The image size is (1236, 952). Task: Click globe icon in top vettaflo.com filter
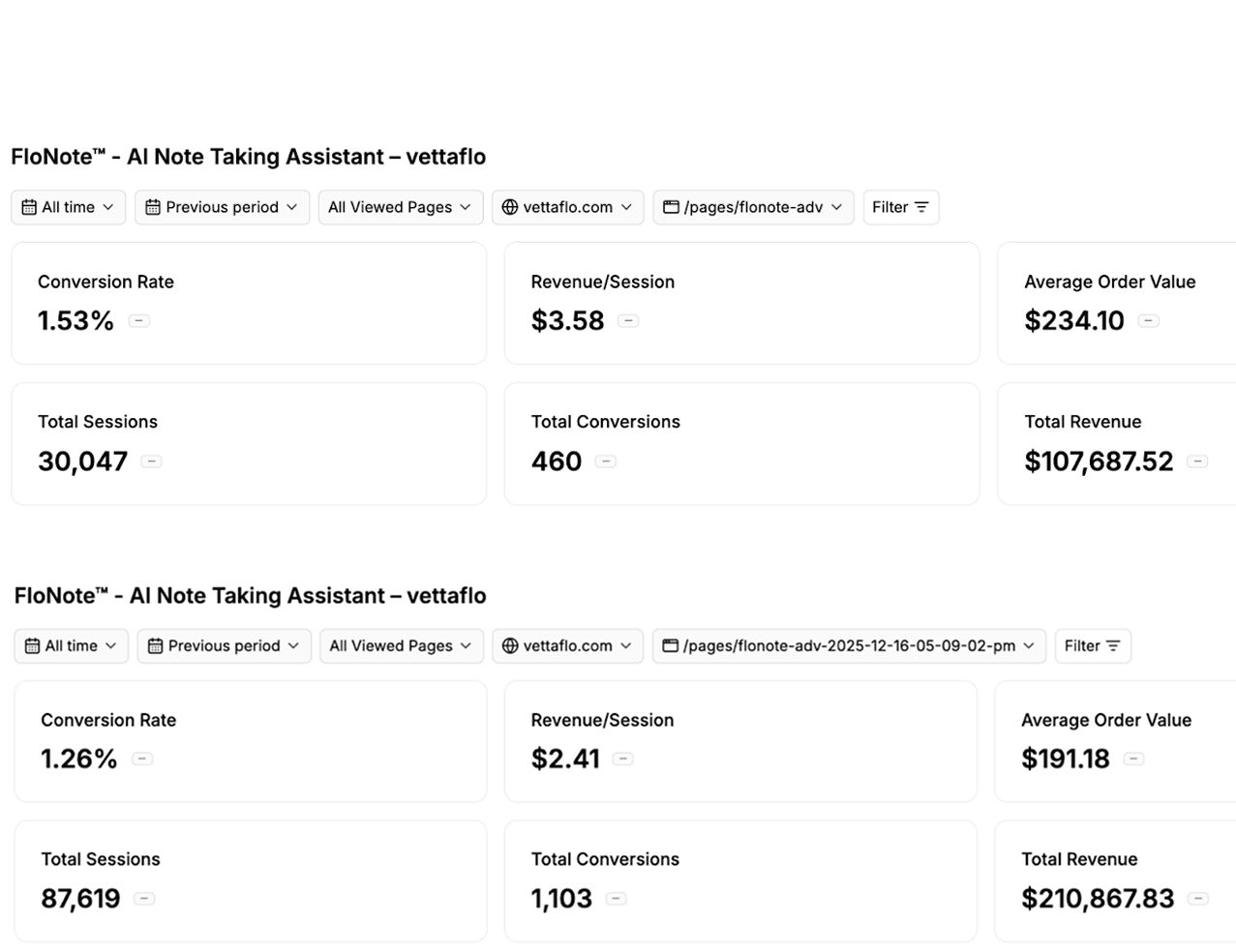click(x=510, y=207)
